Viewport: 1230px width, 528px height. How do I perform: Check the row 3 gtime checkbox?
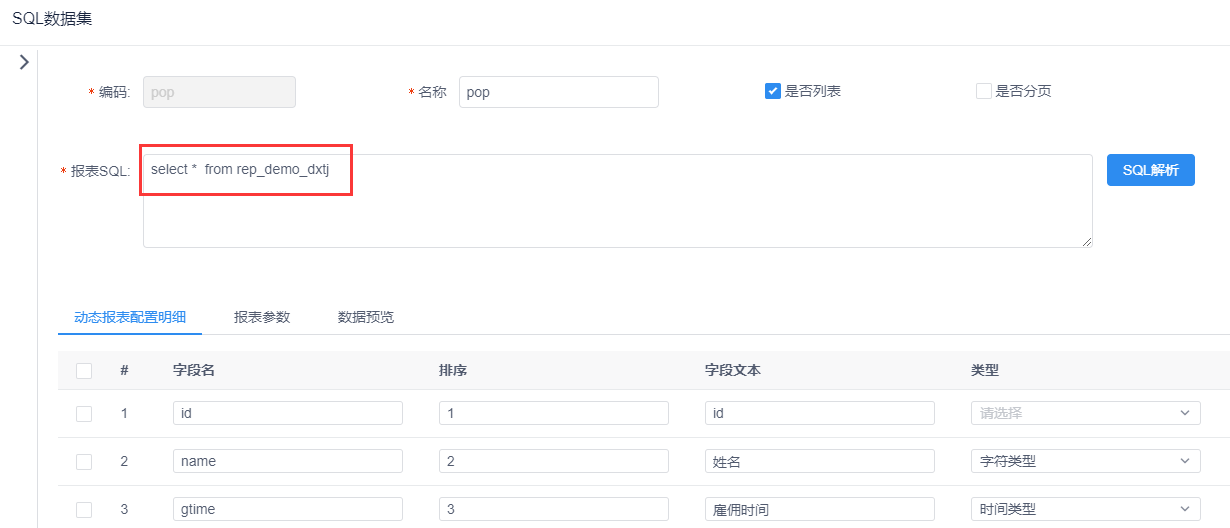click(84, 509)
